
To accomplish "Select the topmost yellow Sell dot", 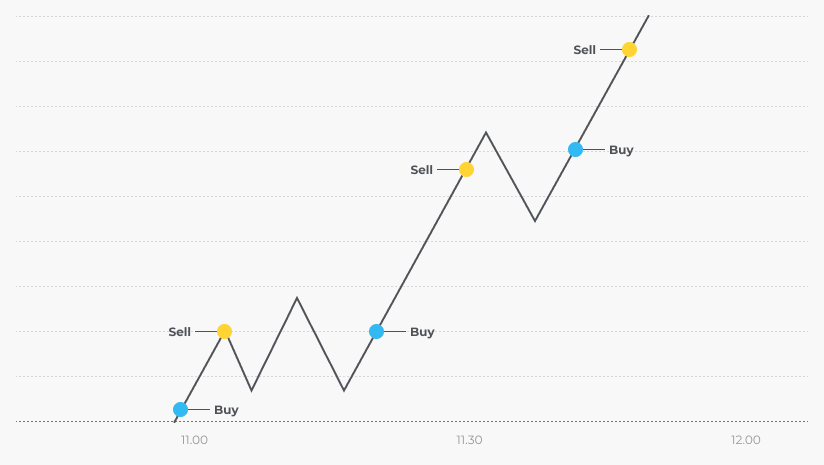I will point(629,50).
